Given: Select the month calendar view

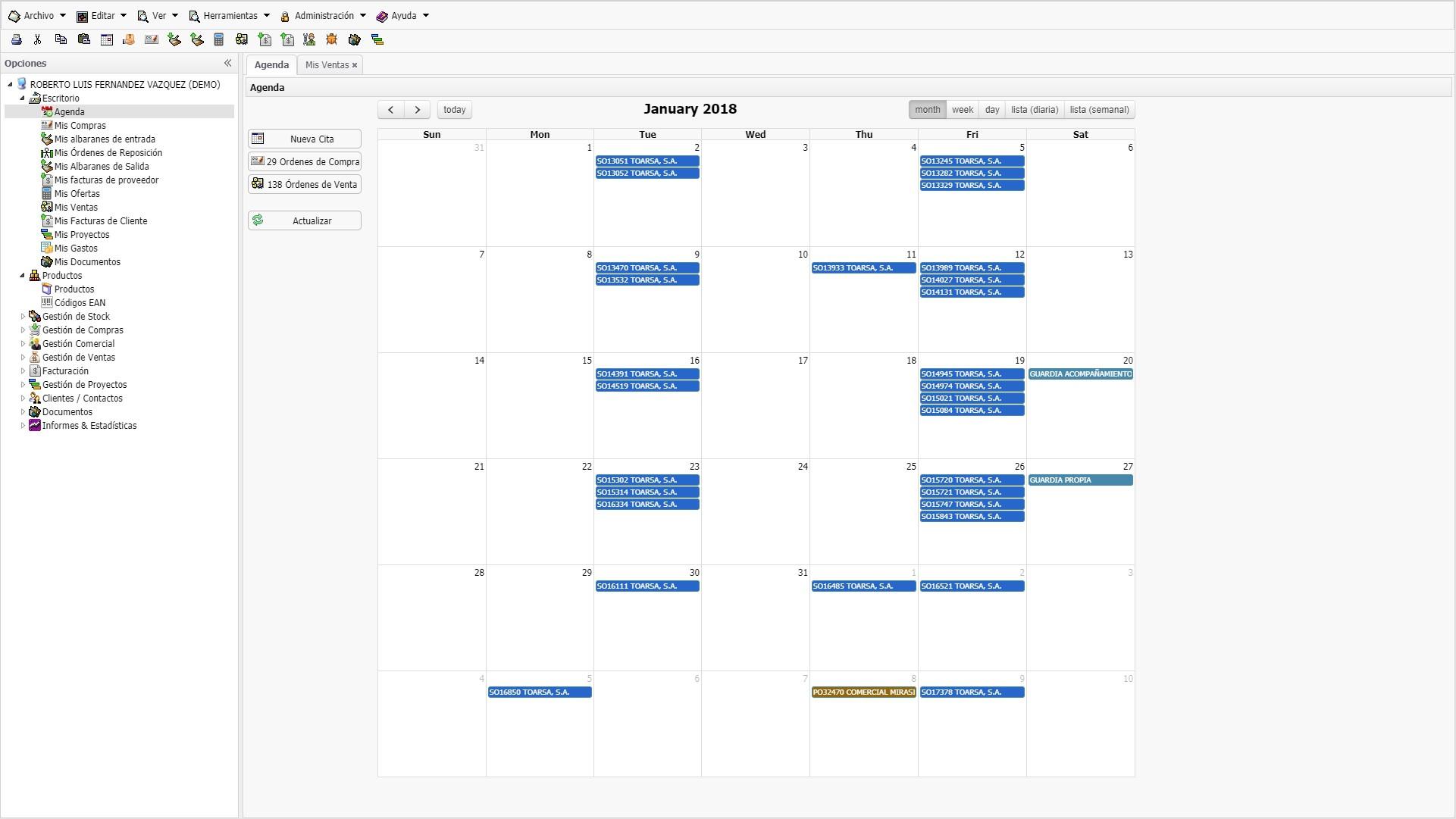Looking at the screenshot, I should 928,110.
